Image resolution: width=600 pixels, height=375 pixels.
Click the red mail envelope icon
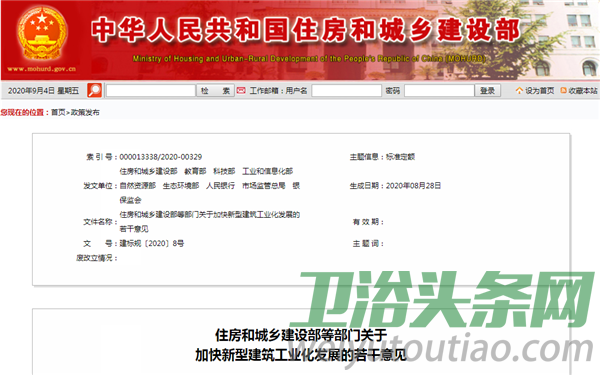coord(241,90)
